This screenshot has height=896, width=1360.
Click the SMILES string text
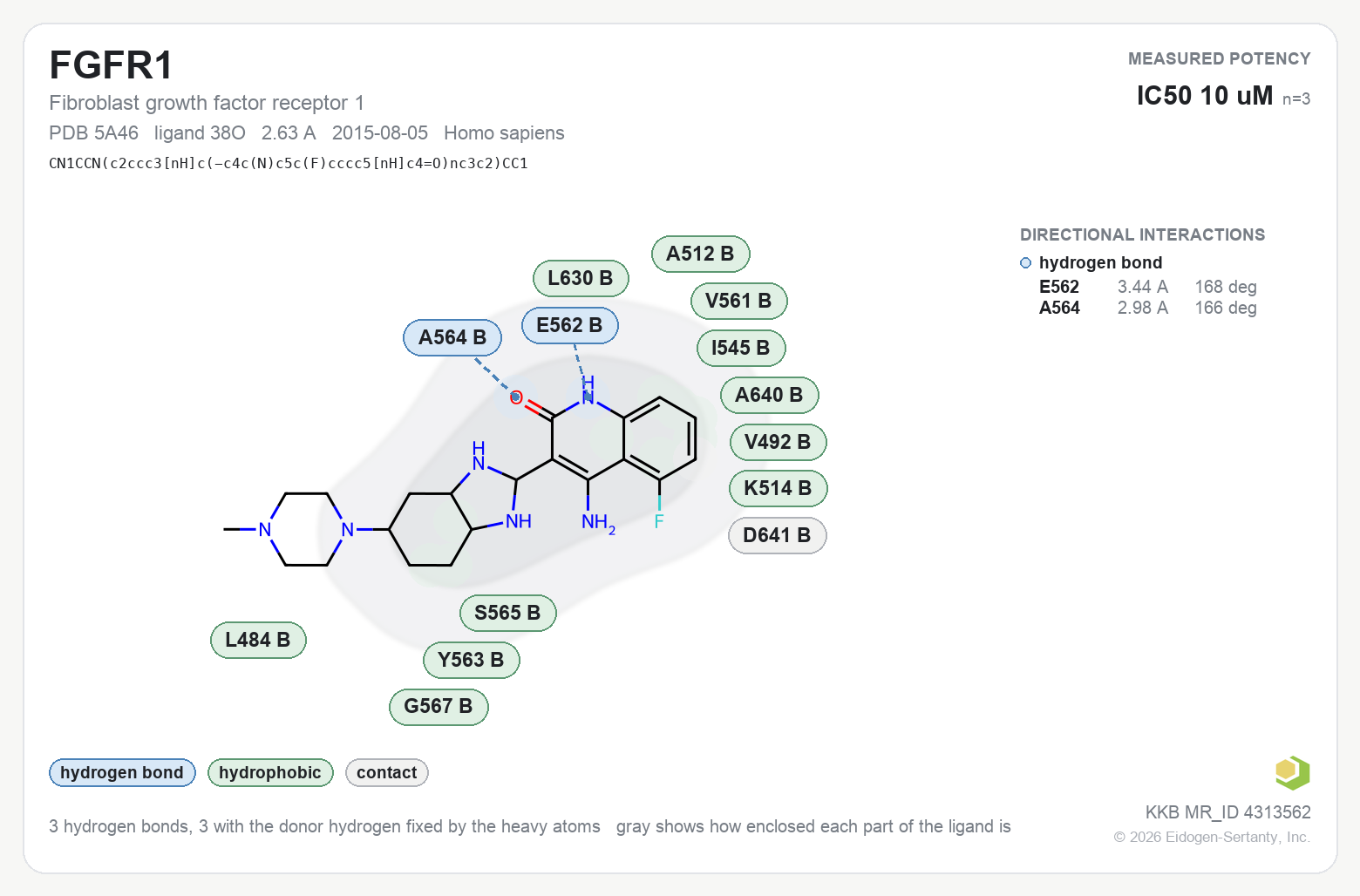pyautogui.click(x=289, y=163)
